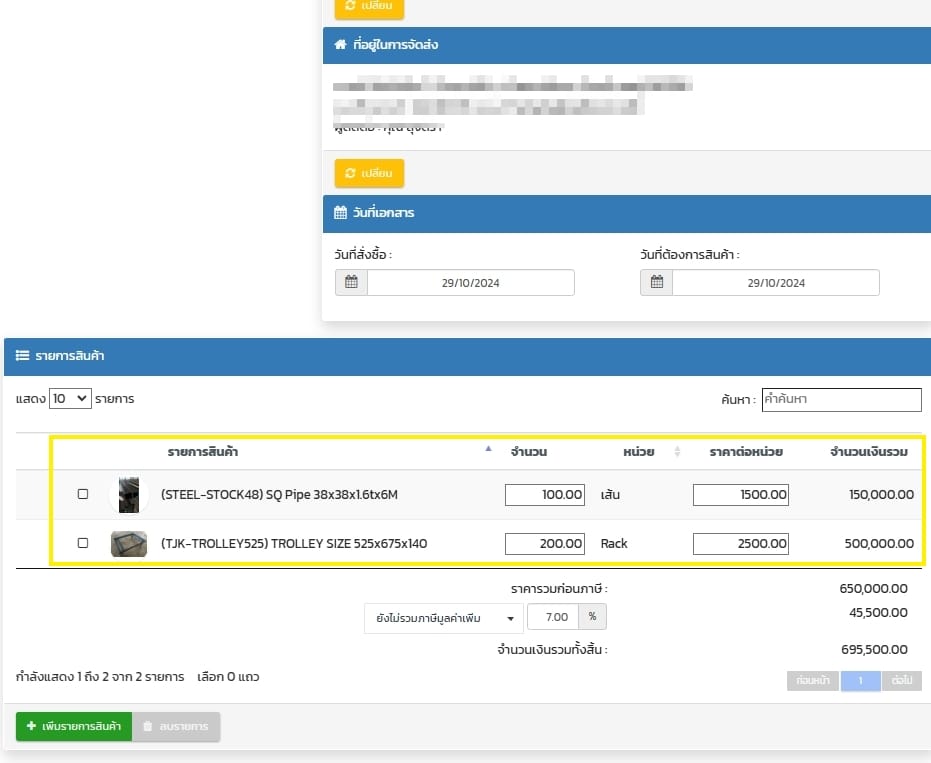Click the SQ Pipe product thumbnail
Viewport: 931px width, 763px height.
tap(129, 494)
